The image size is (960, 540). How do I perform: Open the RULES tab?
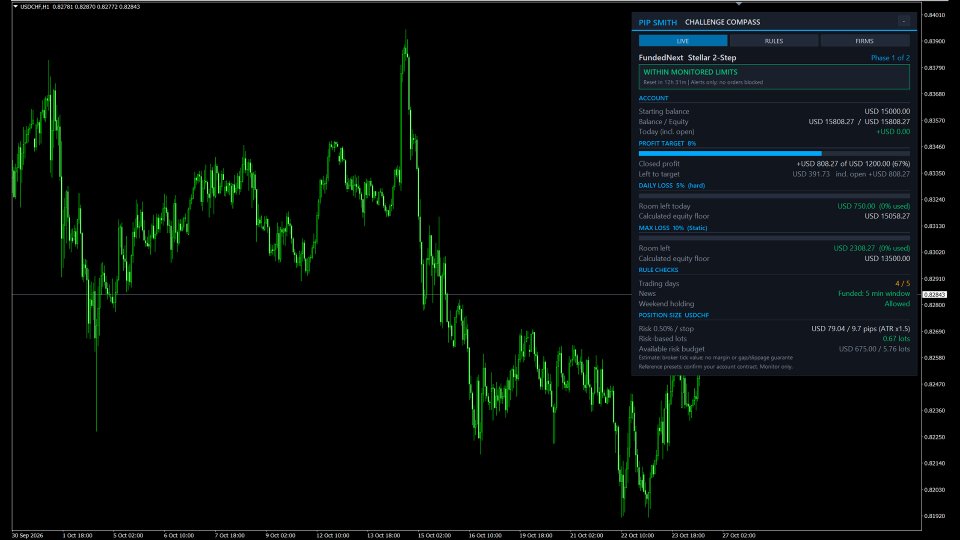774,41
